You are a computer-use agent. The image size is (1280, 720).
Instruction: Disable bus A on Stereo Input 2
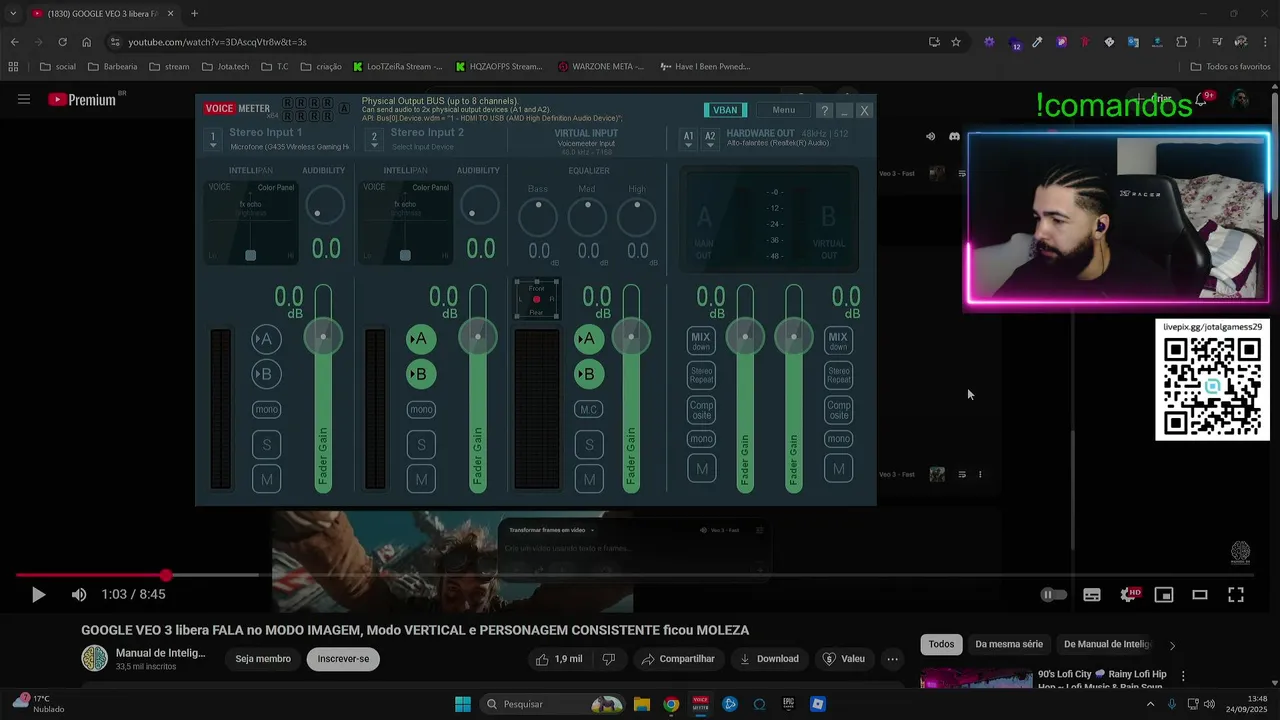tap(420, 339)
